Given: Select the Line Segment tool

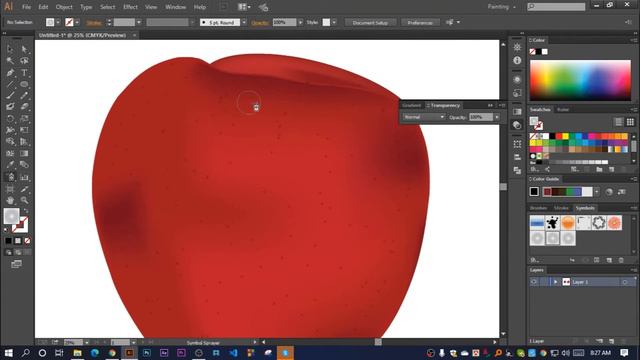Looking at the screenshot, I should [10, 84].
